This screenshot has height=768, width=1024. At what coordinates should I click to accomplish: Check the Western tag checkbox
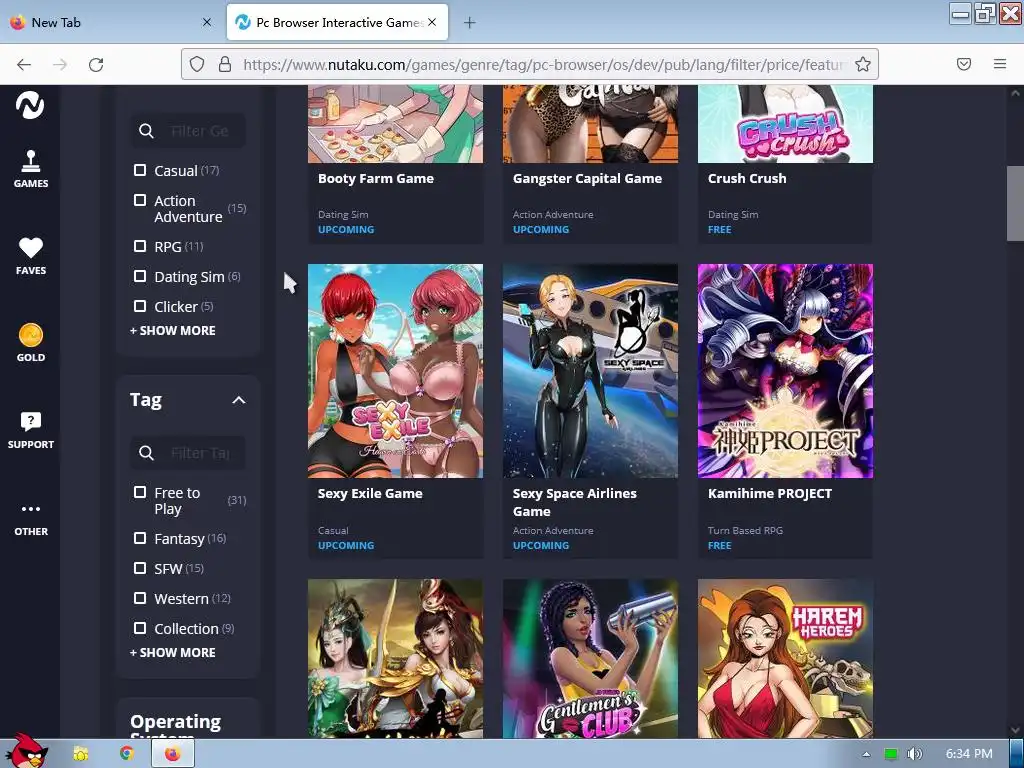140,598
